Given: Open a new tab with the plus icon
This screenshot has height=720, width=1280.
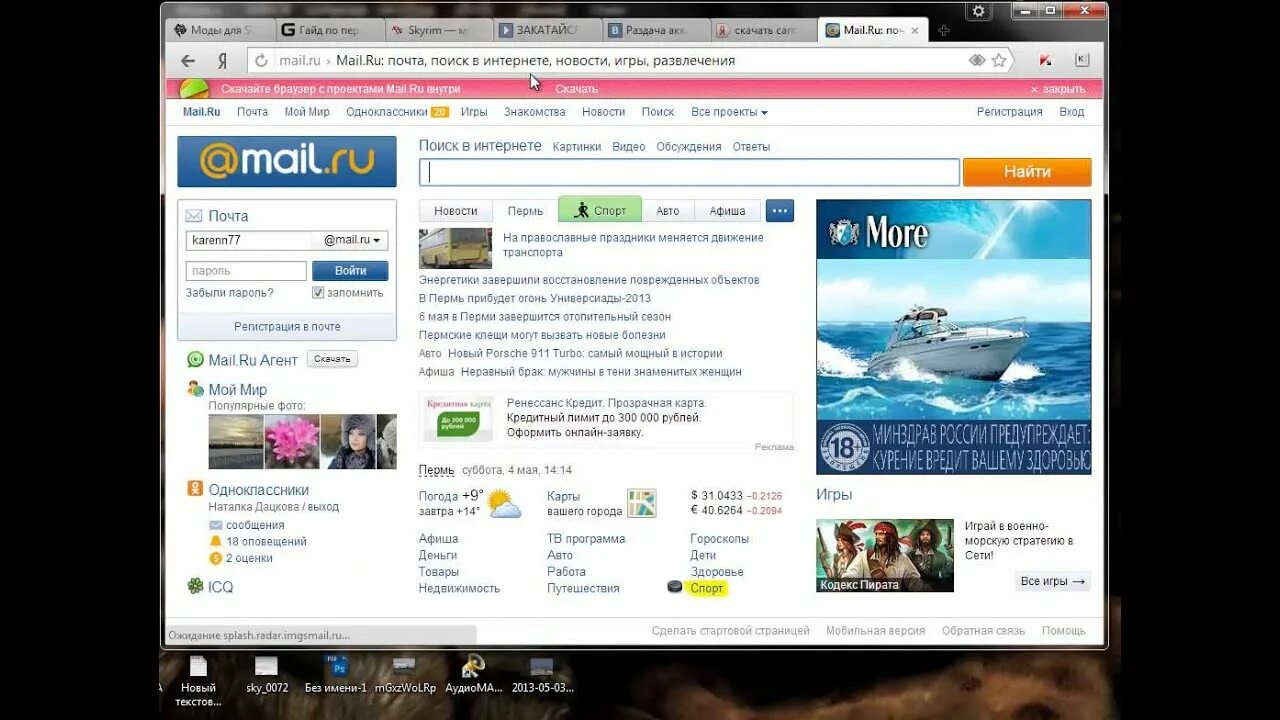Looking at the screenshot, I should click(943, 30).
